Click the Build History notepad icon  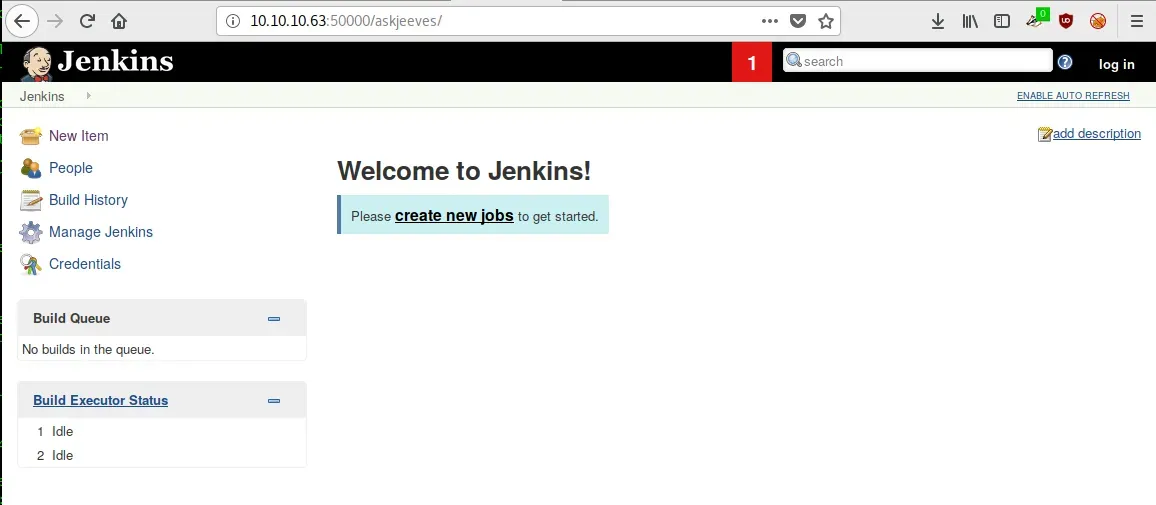pos(31,200)
